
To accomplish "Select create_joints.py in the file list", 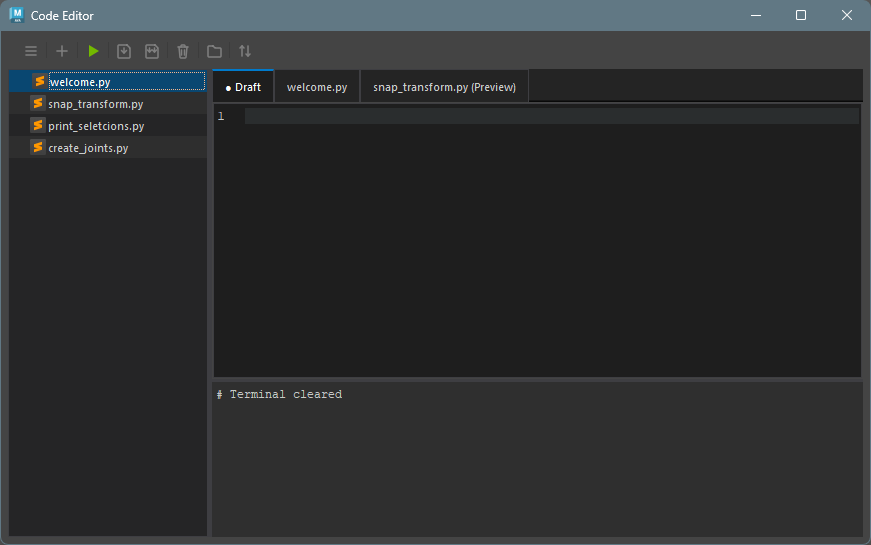I will pos(88,148).
